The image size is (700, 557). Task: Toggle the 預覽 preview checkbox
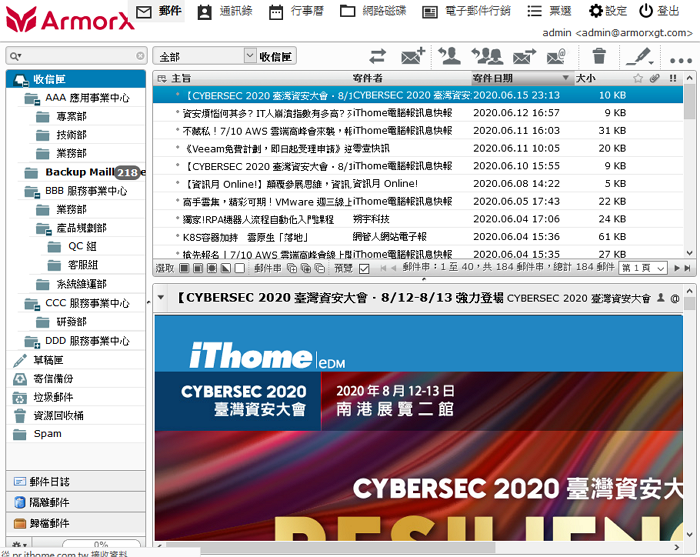coord(364,269)
